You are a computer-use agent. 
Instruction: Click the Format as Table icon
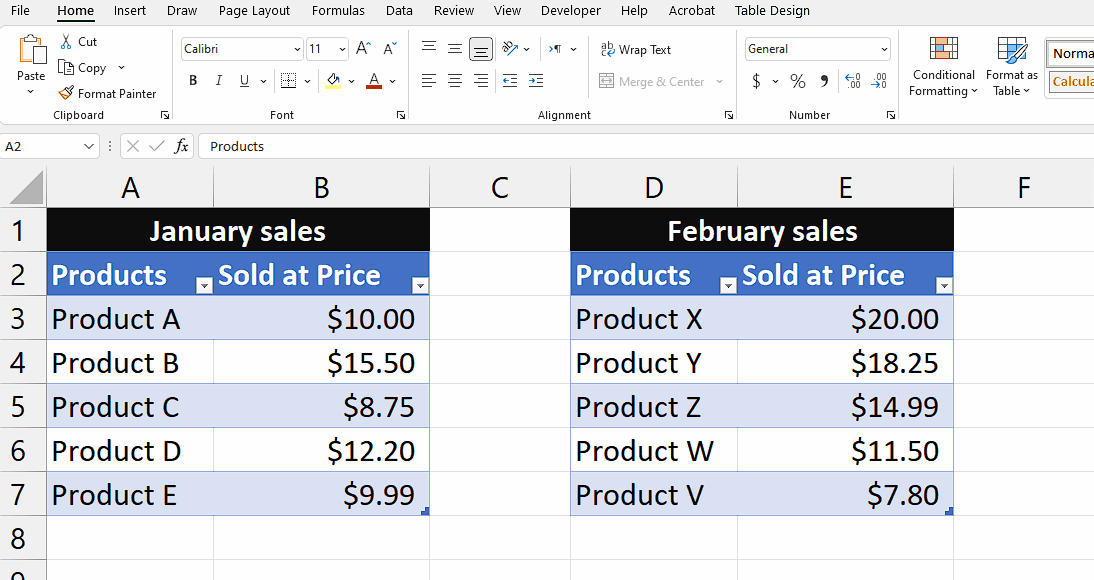[x=1010, y=69]
